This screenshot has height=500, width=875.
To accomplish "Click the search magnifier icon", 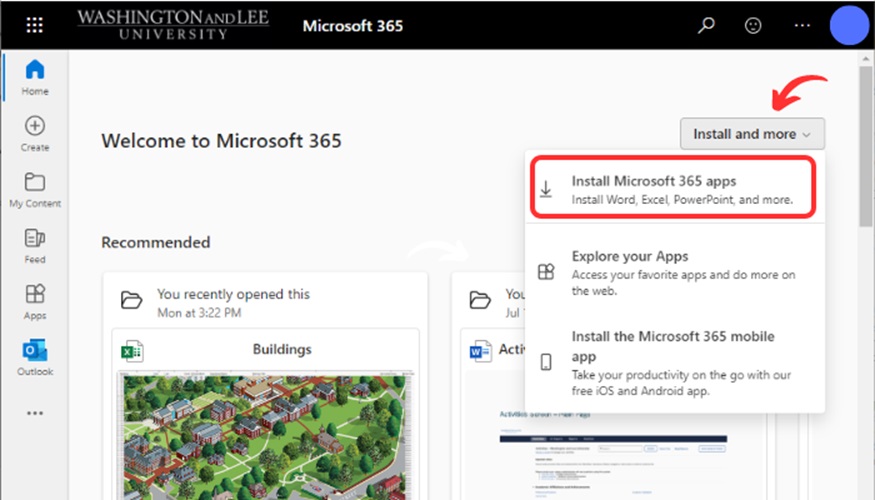I will [706, 25].
